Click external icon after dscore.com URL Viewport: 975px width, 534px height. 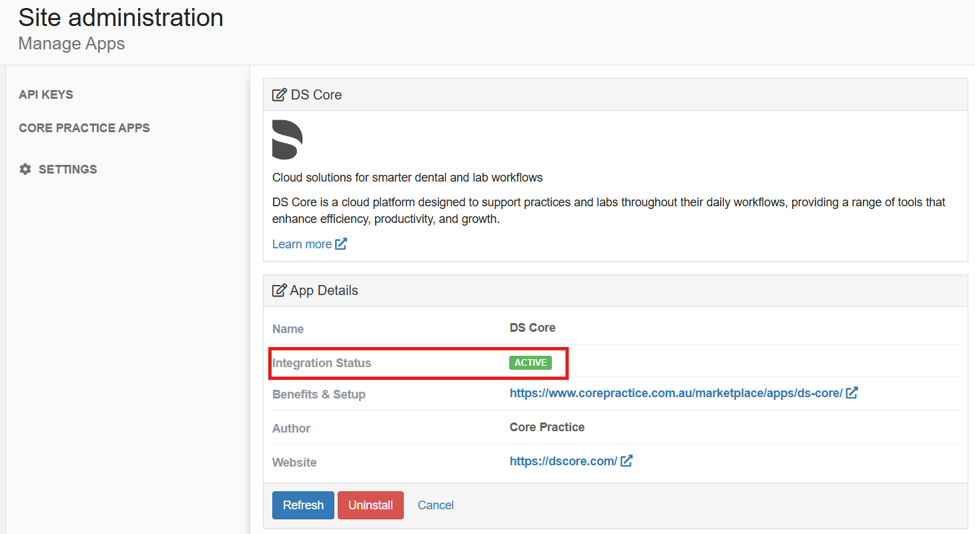click(x=627, y=461)
